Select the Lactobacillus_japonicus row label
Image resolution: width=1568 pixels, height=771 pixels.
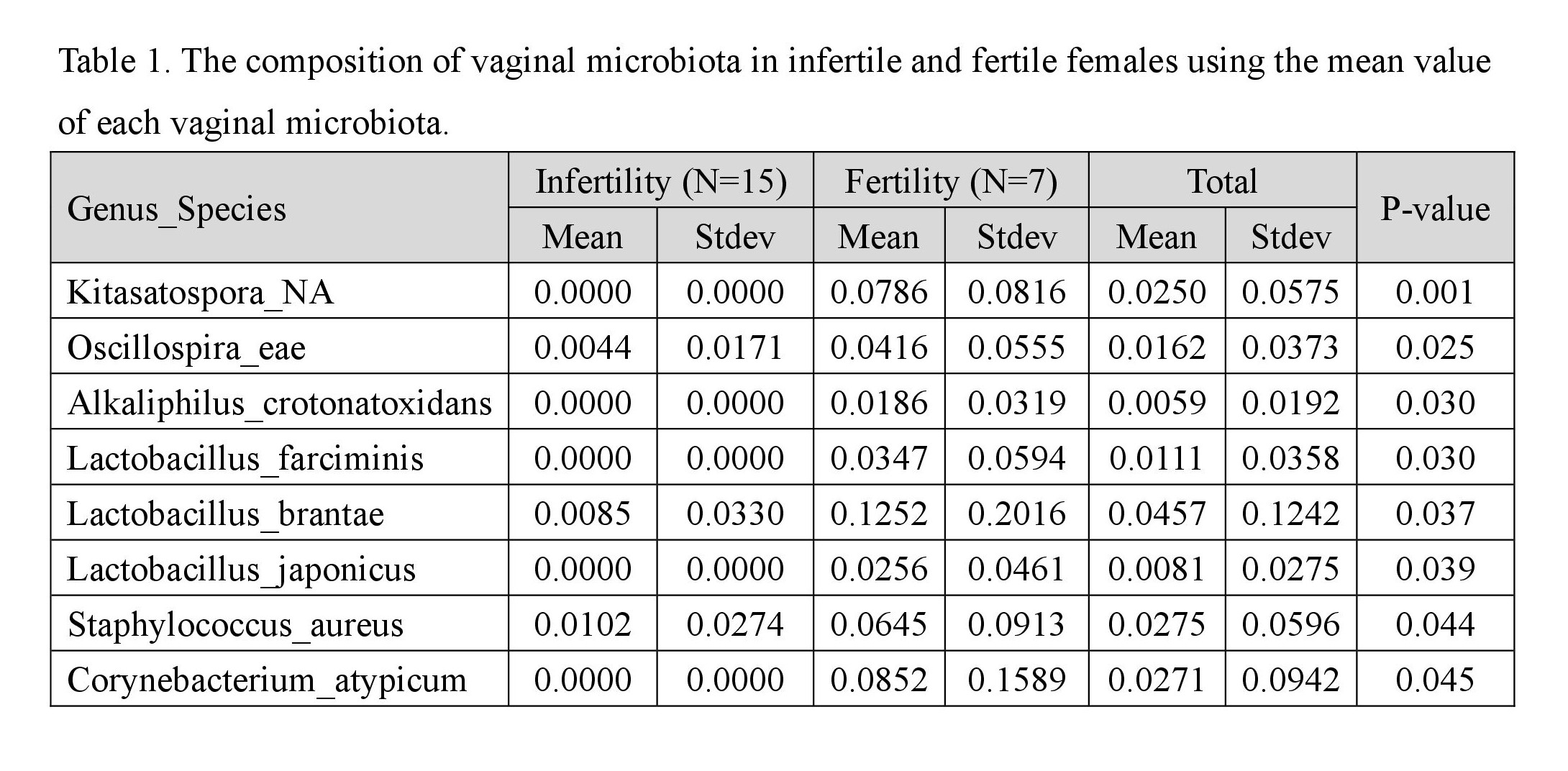pos(242,569)
